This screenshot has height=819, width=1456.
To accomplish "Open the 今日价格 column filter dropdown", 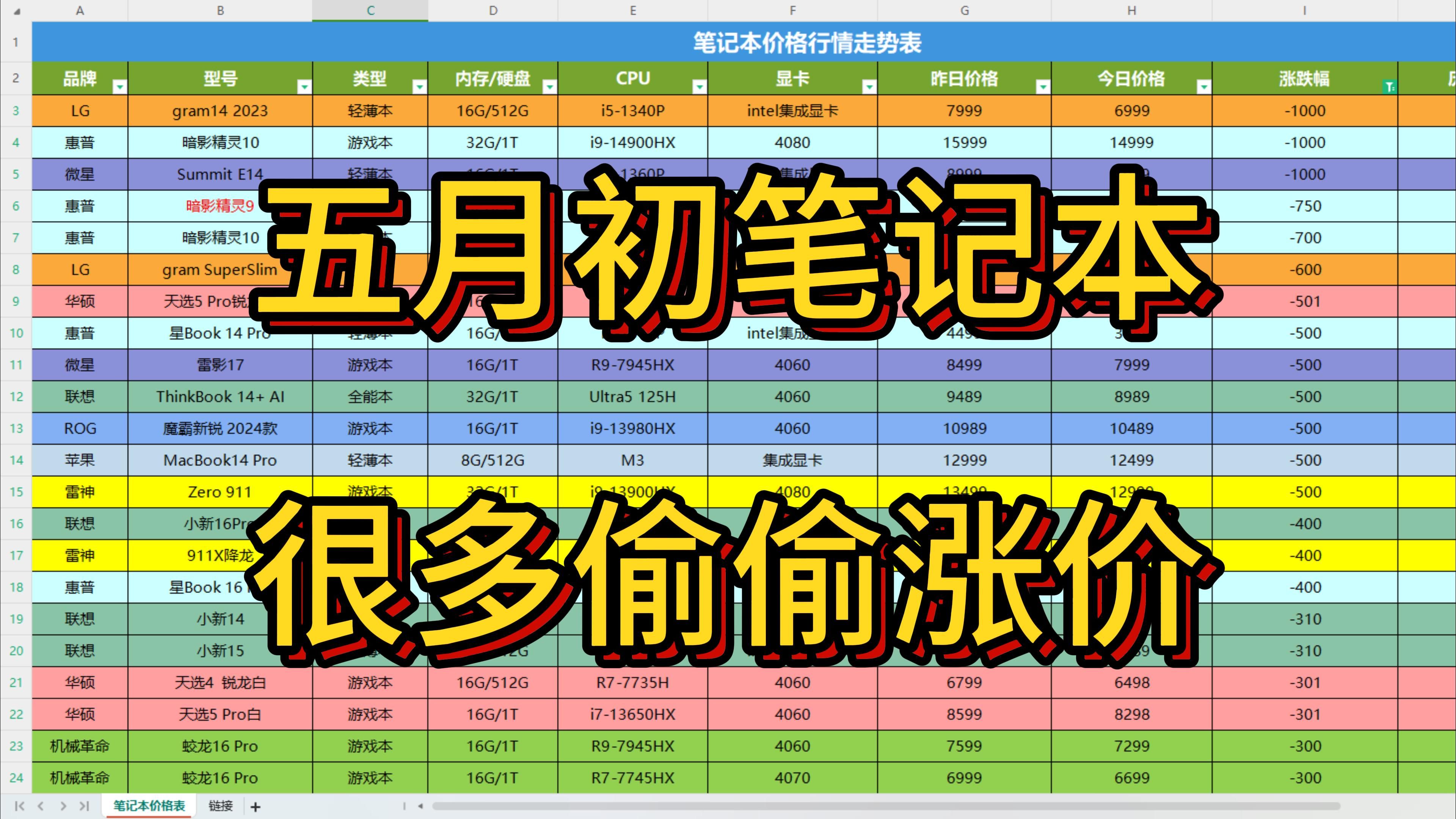I will (x=1204, y=86).
